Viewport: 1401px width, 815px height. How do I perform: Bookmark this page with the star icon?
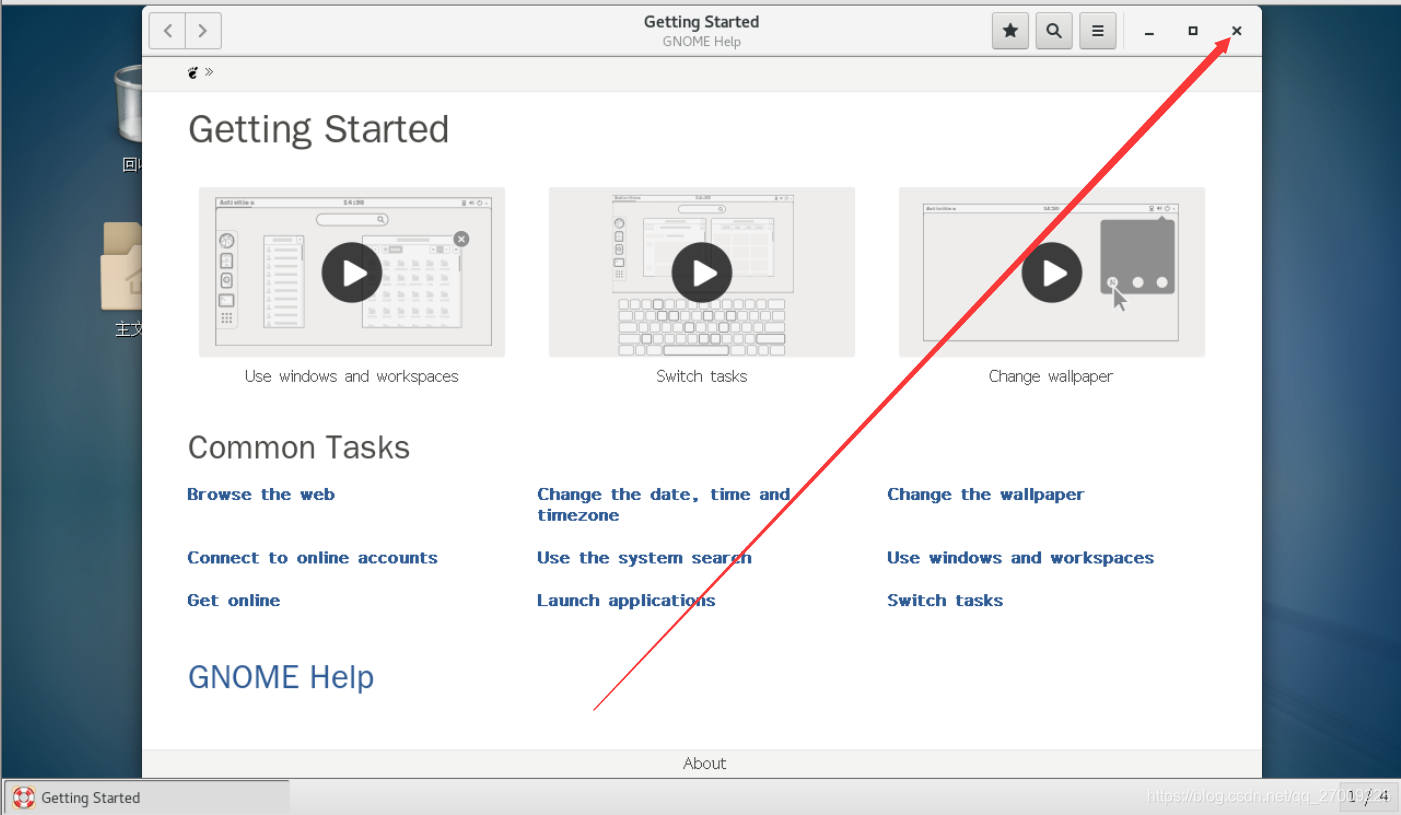(1010, 31)
